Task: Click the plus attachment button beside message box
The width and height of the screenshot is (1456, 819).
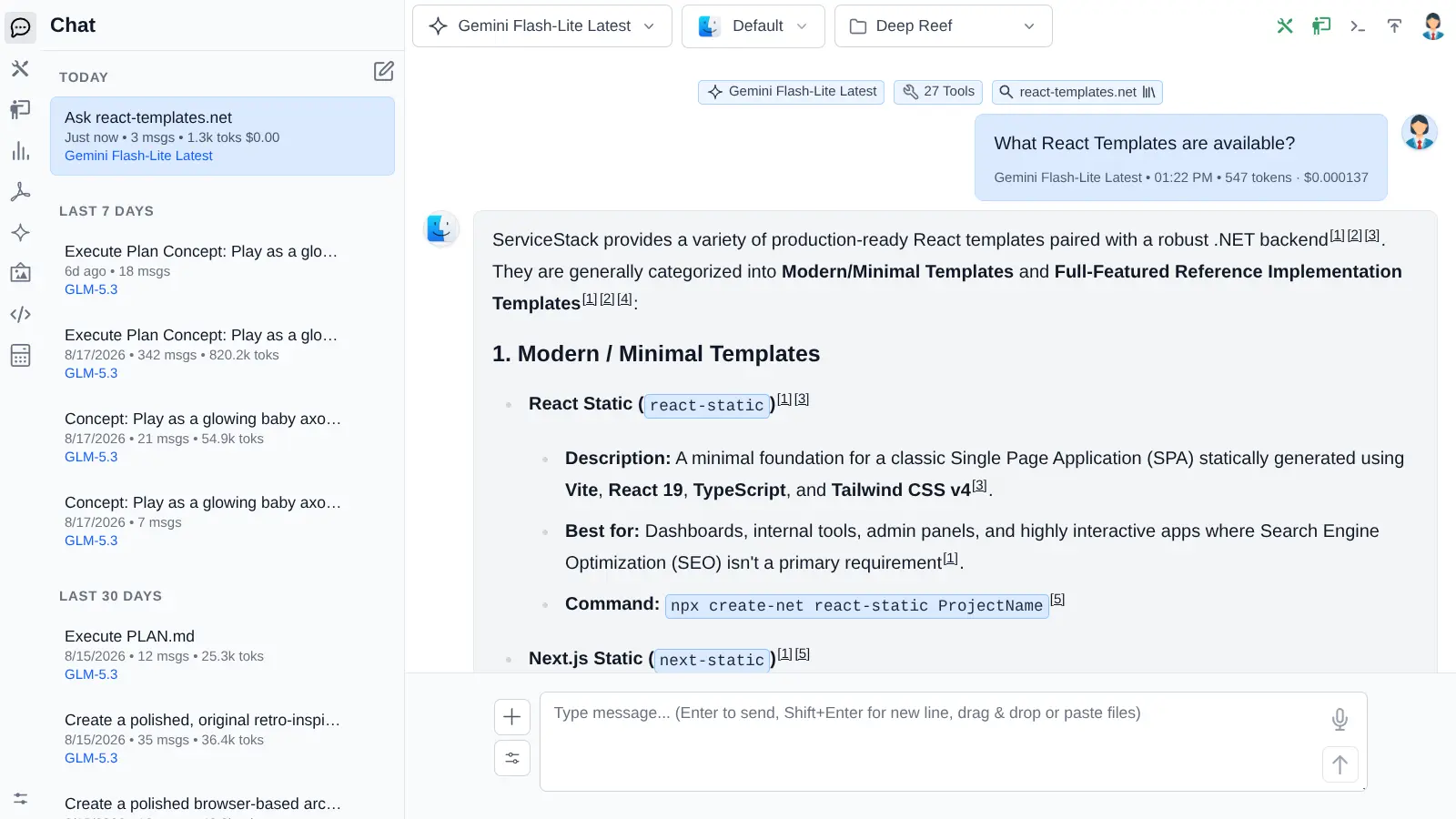Action: point(512,717)
